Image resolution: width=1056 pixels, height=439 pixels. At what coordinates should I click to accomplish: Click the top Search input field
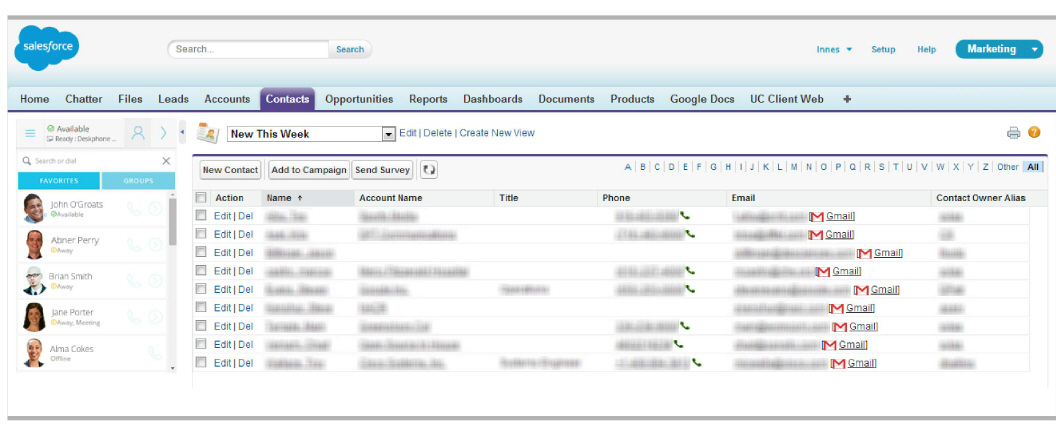[249, 49]
